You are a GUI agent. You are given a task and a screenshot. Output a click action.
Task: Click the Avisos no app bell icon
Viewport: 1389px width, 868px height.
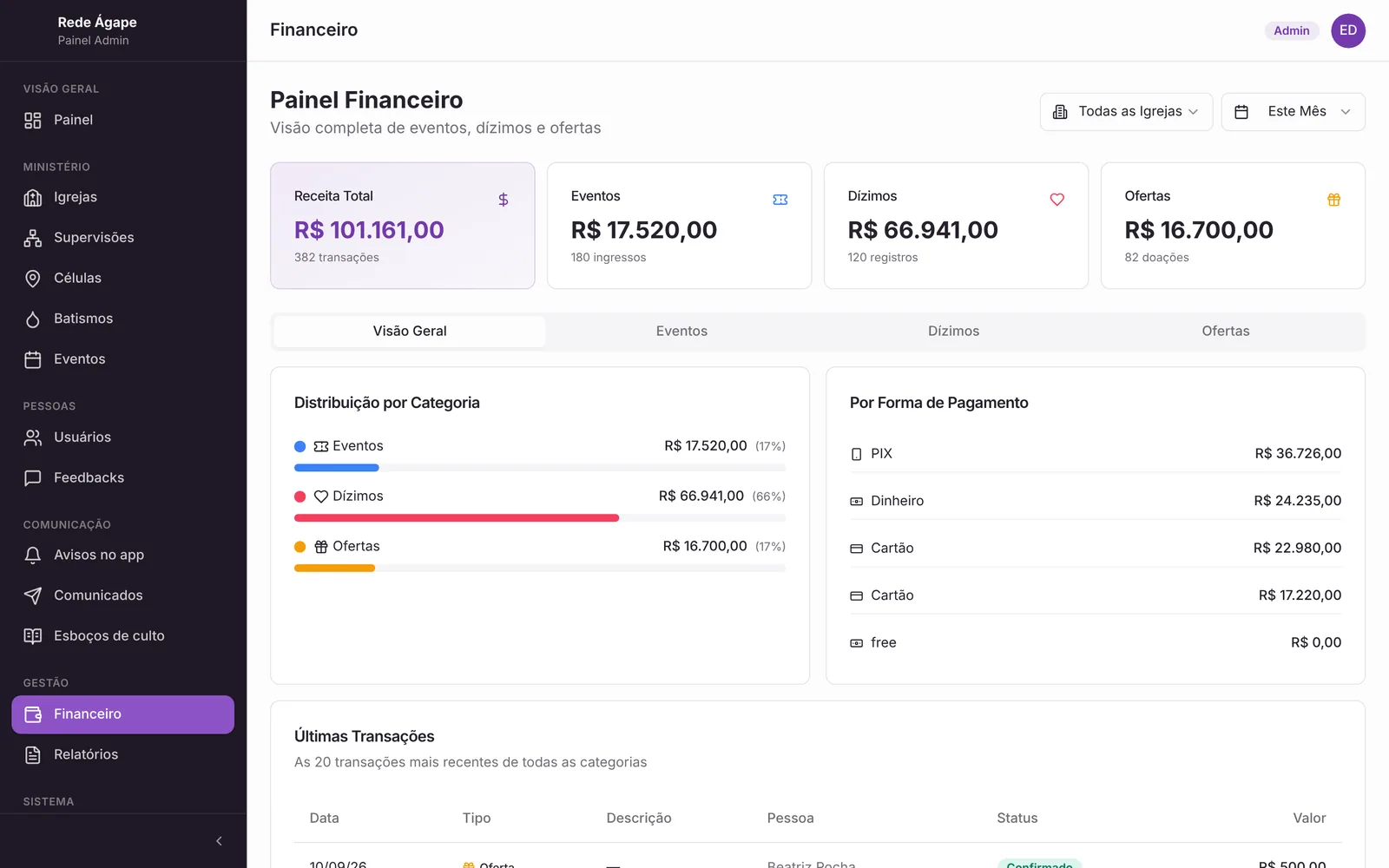[x=33, y=556]
